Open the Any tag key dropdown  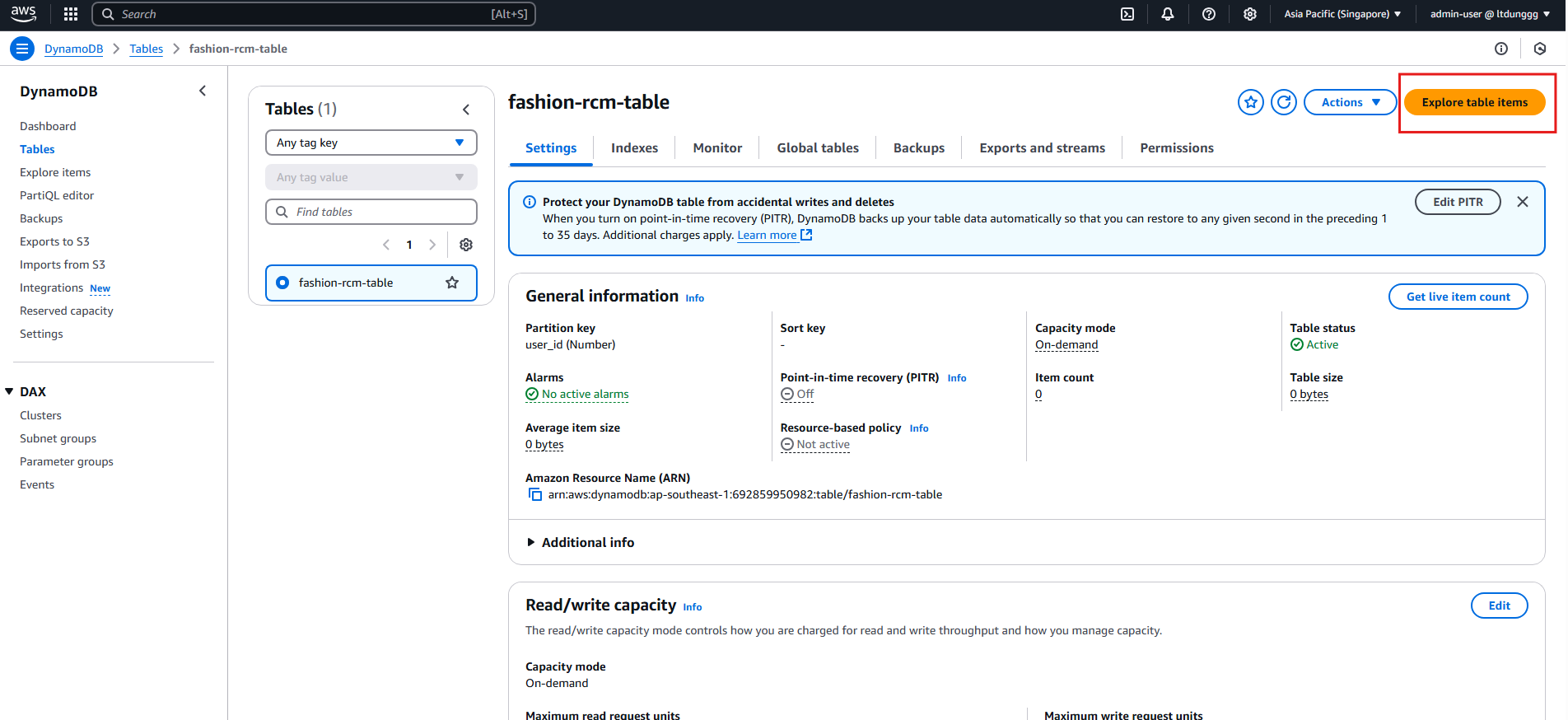[371, 143]
